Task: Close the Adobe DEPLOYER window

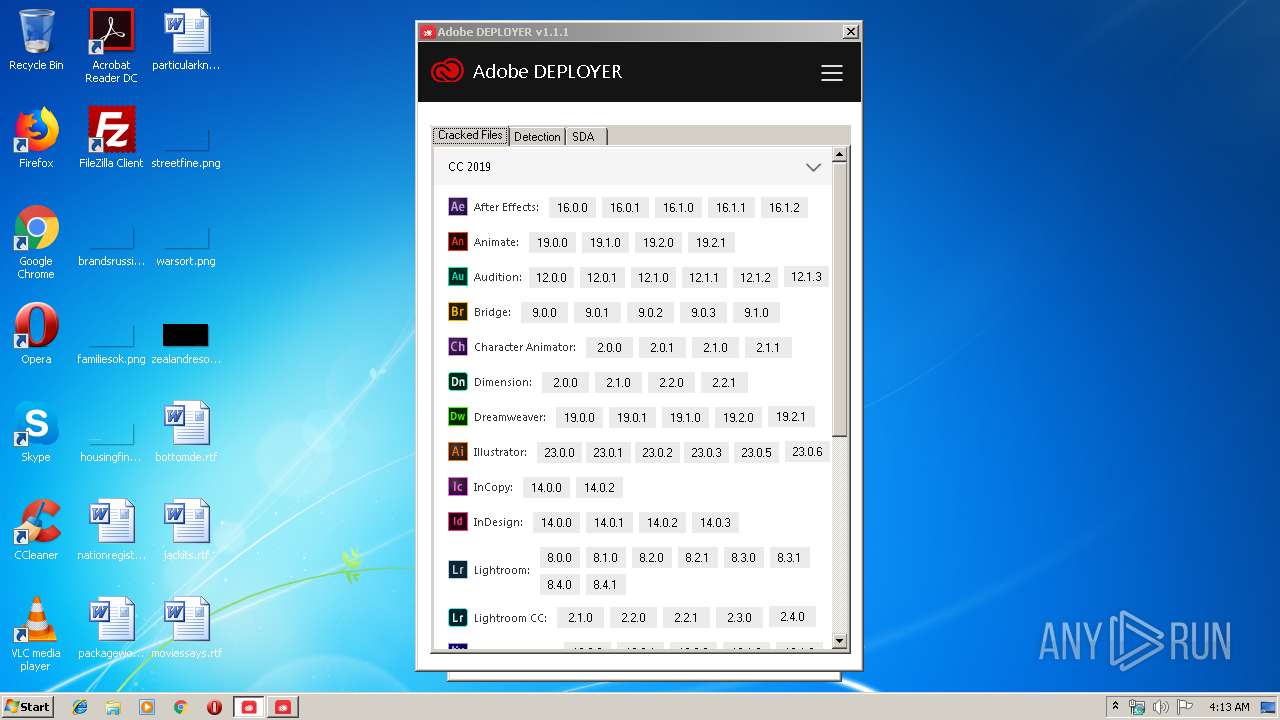Action: click(850, 32)
